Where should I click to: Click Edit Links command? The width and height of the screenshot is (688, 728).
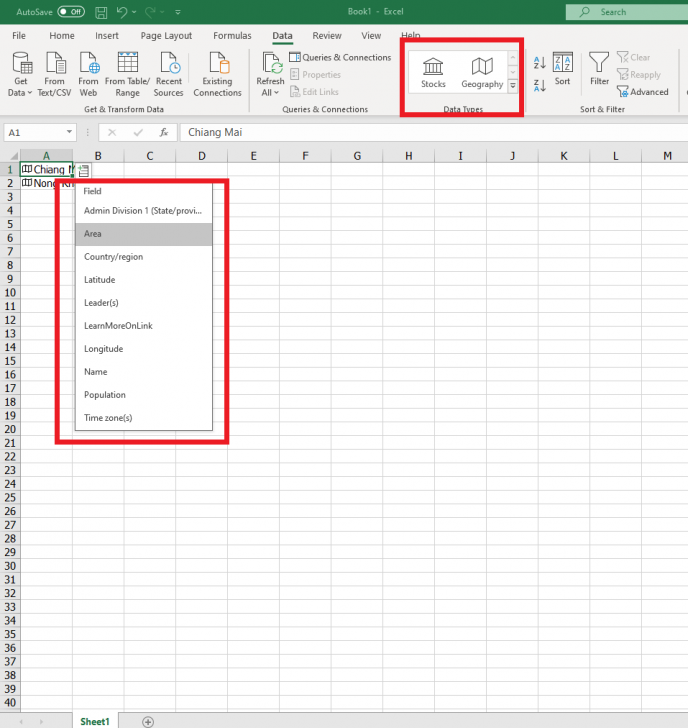click(x=314, y=92)
